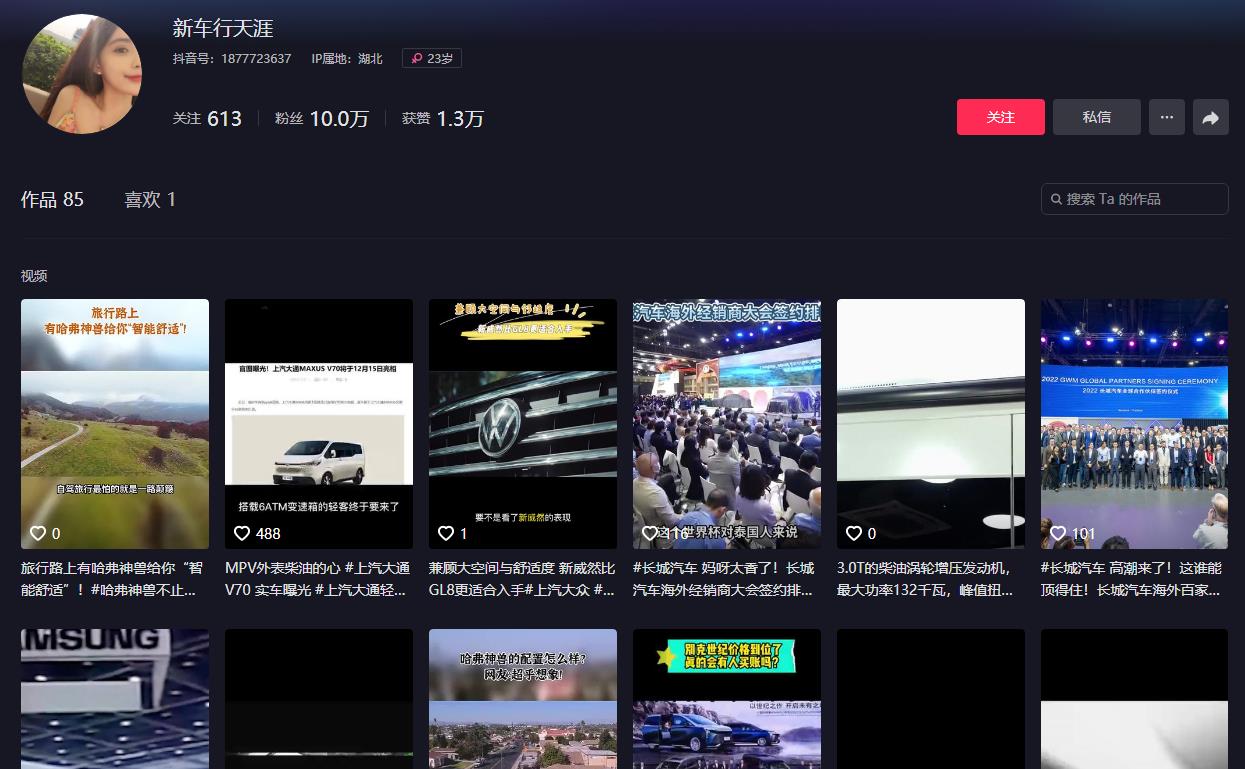Open the 上汽大通MAXUS V70 video thumbnail
1245x769 pixels.
pos(319,424)
